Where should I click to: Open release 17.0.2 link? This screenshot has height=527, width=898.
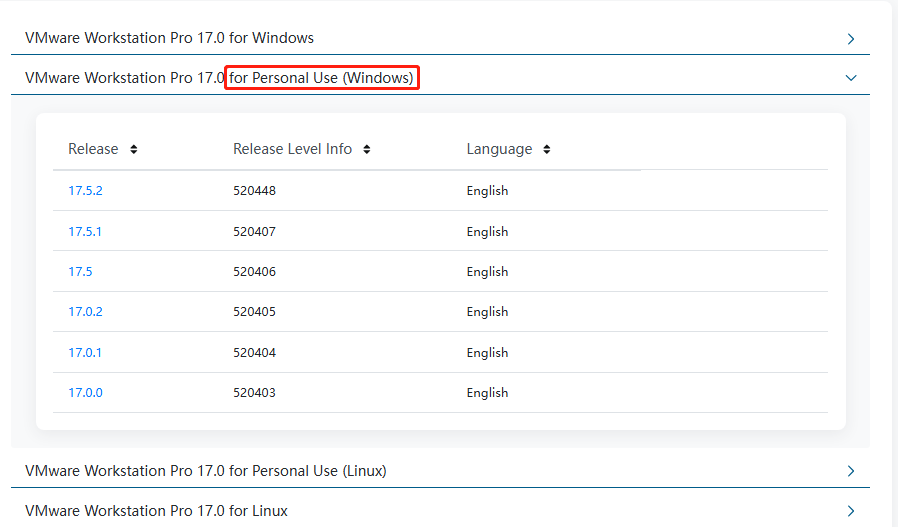[85, 312]
